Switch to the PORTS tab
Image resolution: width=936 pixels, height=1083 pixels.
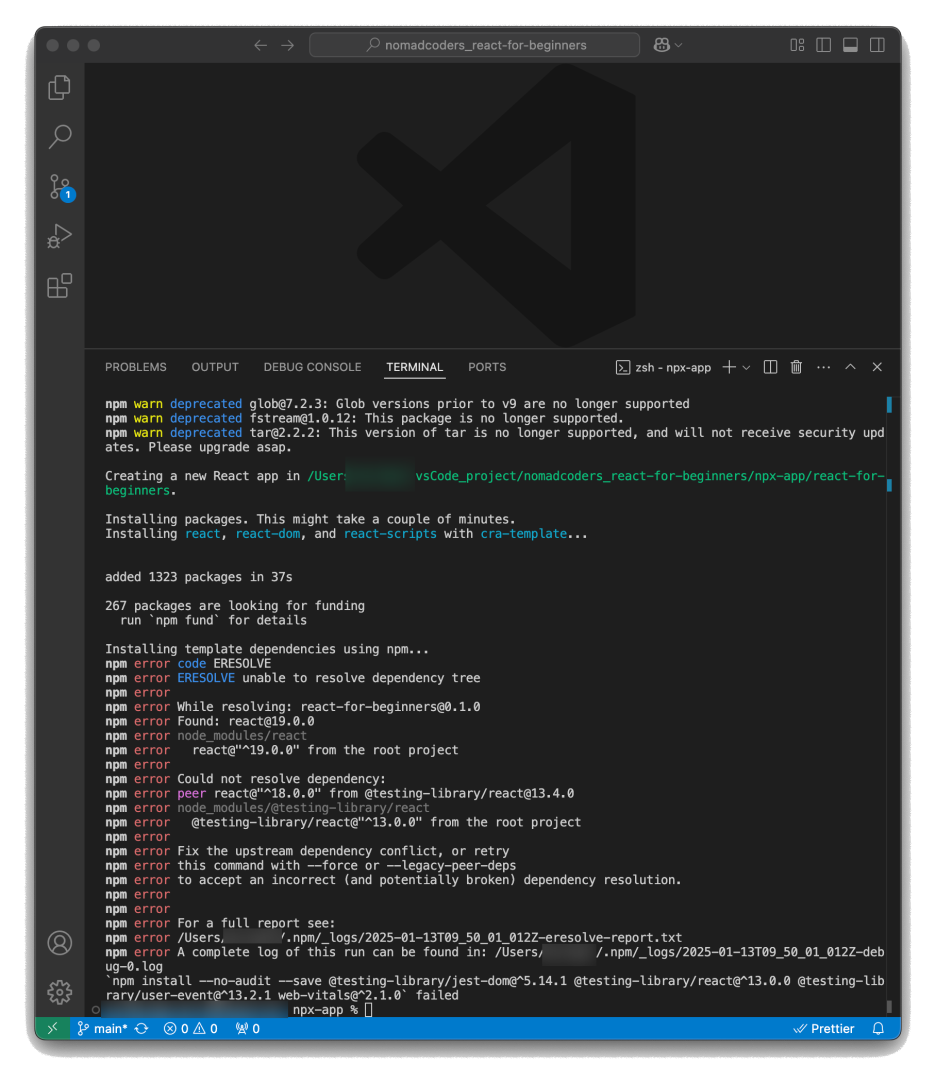pos(487,367)
